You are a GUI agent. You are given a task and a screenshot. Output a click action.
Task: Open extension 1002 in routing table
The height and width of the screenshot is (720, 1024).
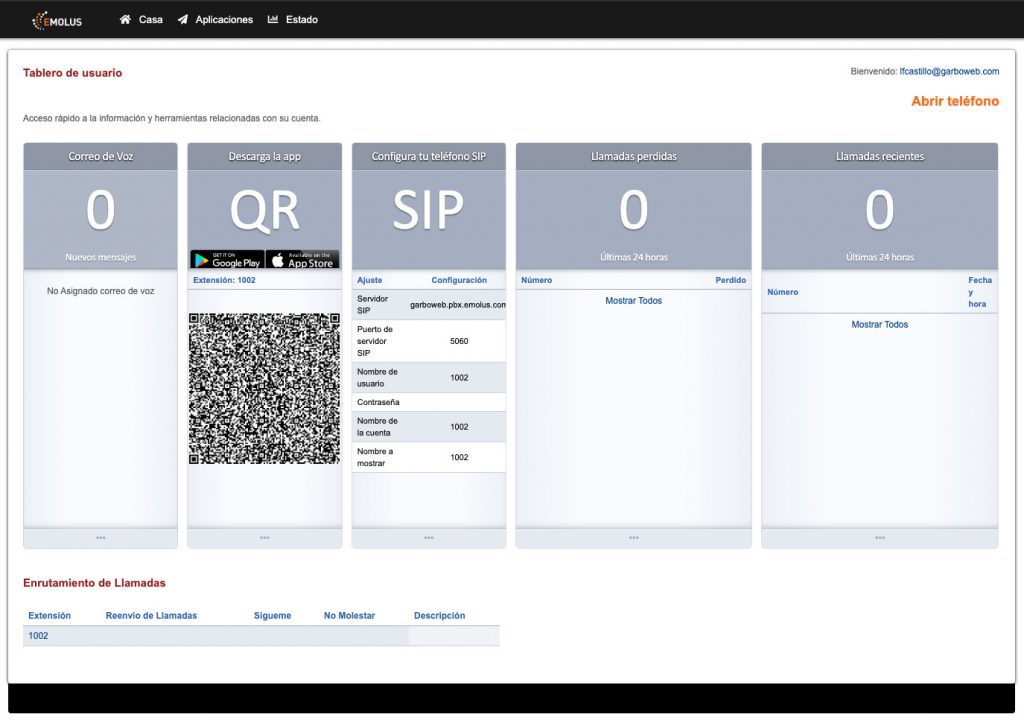pyautogui.click(x=38, y=636)
